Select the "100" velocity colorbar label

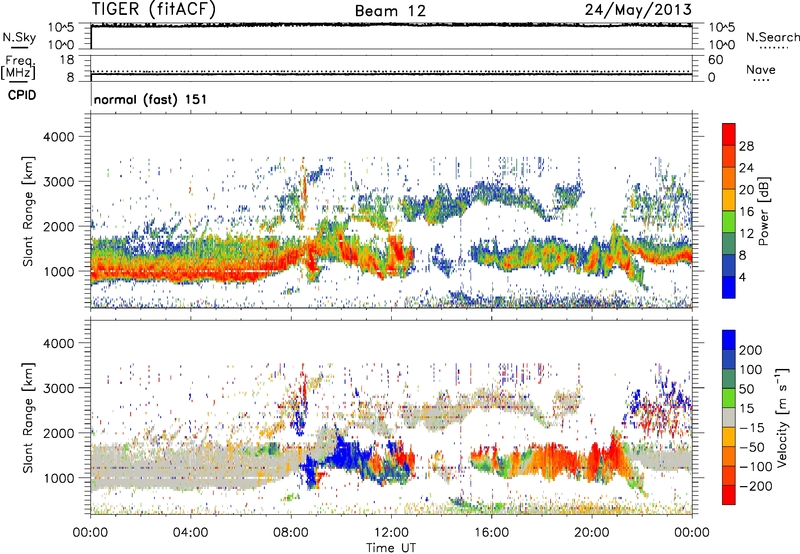pyautogui.click(x=751, y=370)
